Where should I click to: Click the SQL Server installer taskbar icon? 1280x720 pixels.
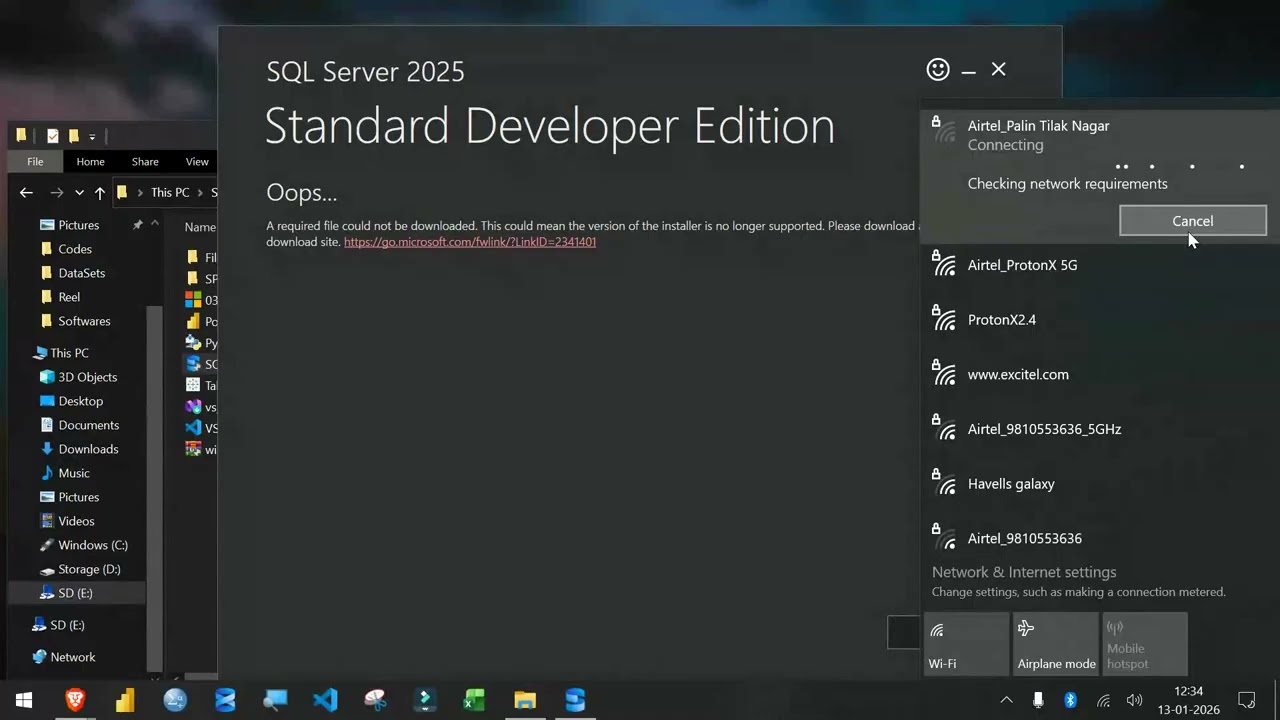coord(575,700)
